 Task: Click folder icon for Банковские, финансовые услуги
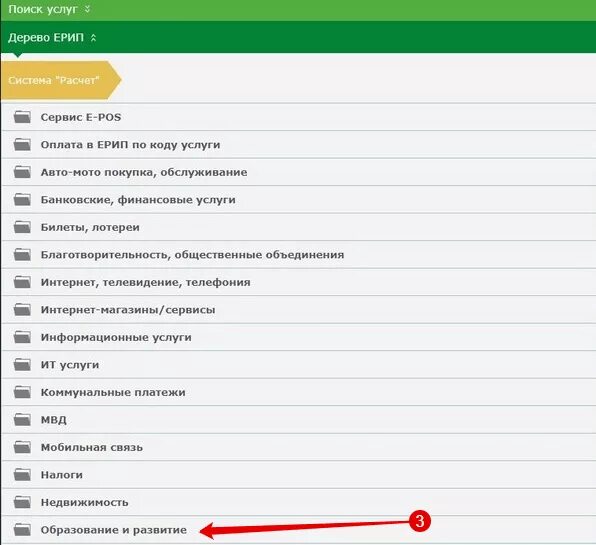click(x=22, y=199)
